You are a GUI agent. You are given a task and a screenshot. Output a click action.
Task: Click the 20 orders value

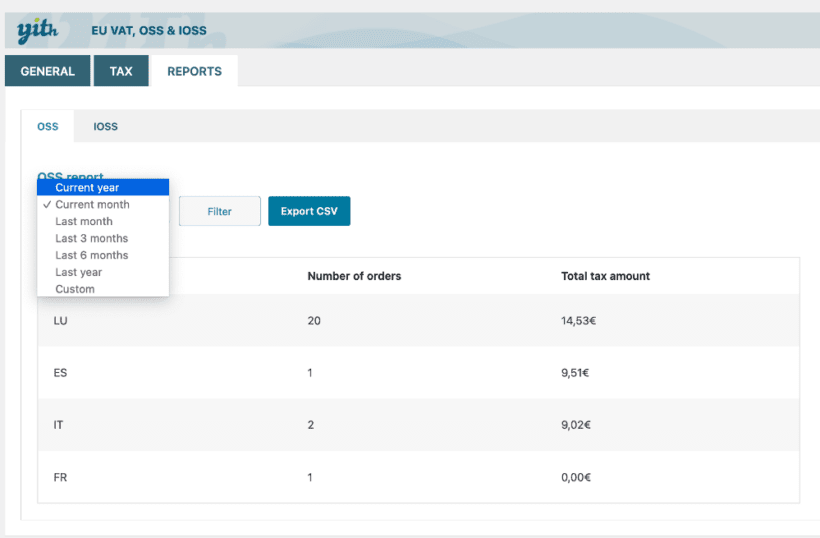point(314,320)
